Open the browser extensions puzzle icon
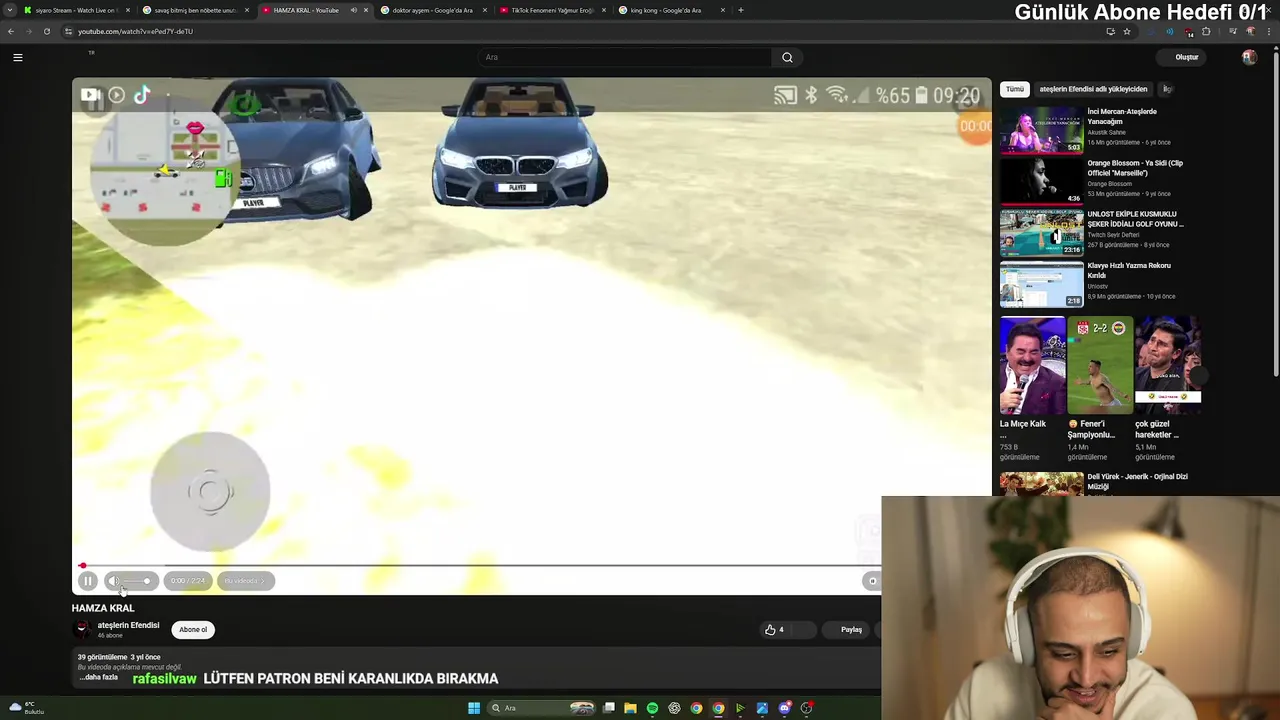 pos(1206,31)
